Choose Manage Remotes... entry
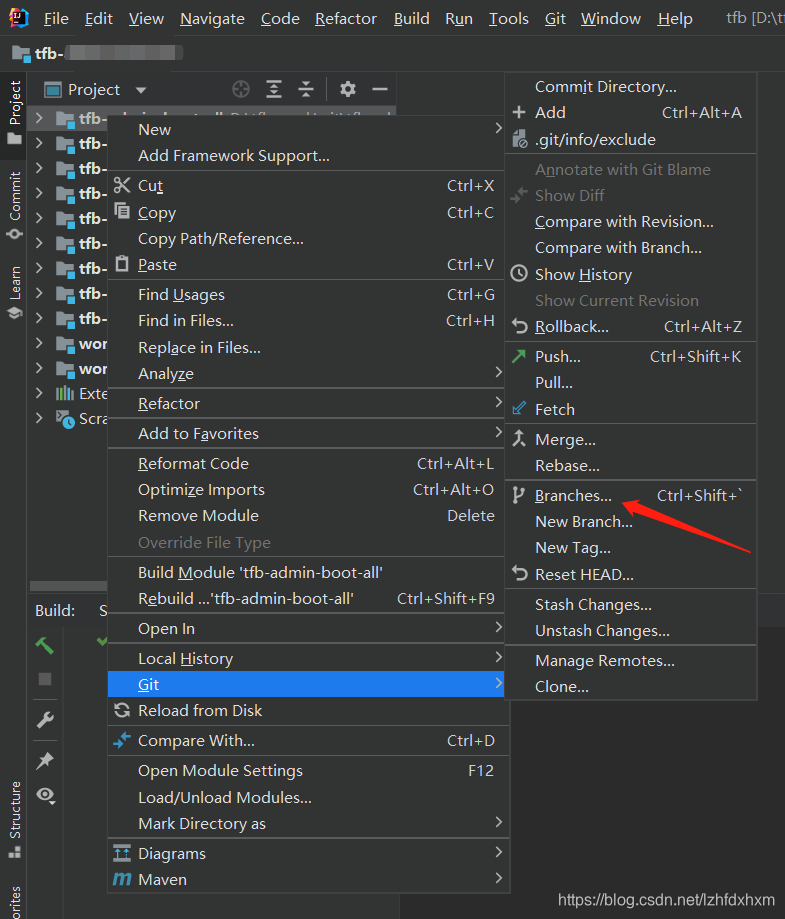This screenshot has height=919, width=785. click(x=631, y=661)
